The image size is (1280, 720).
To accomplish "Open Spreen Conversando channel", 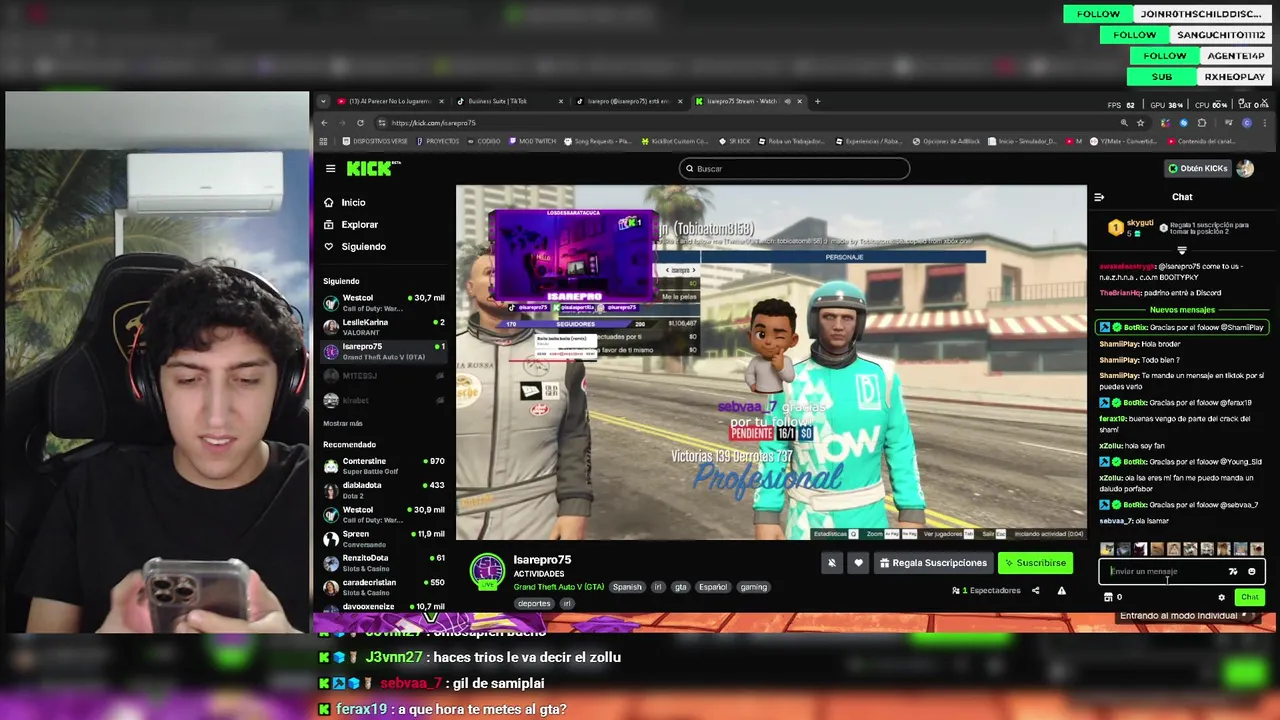I will 384,538.
